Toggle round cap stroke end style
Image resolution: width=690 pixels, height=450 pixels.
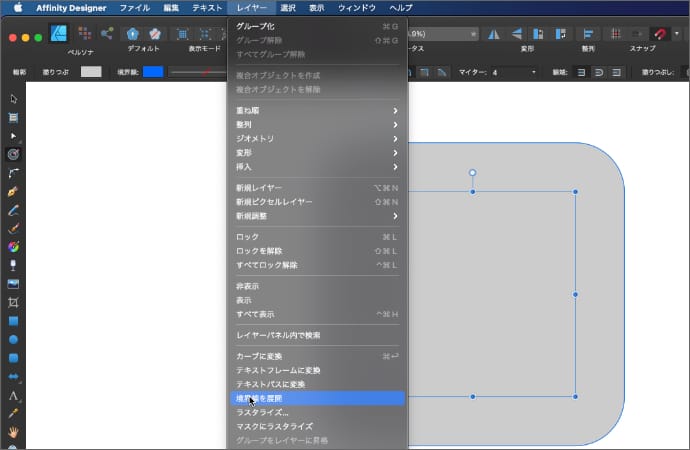click(599, 72)
